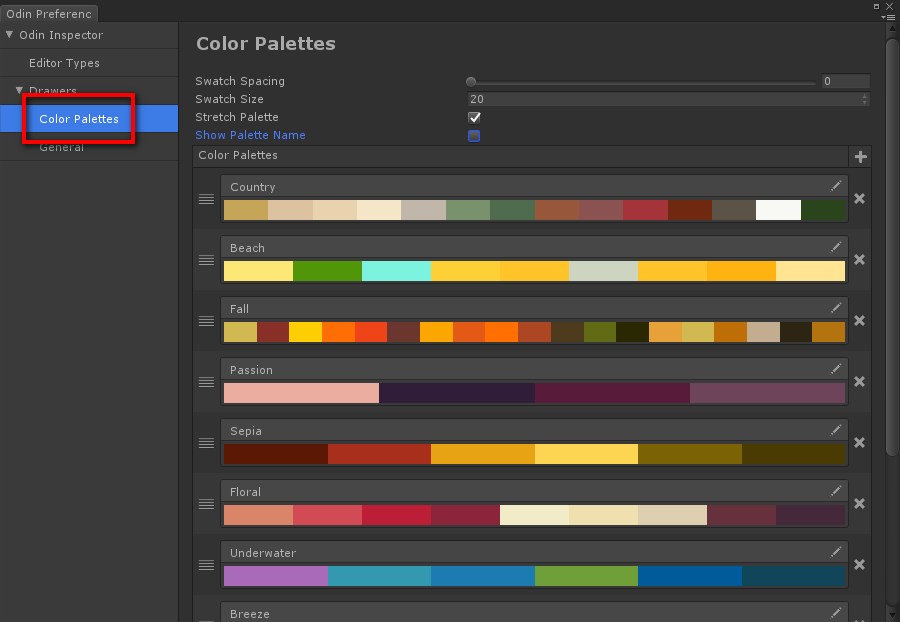Edit the Underwater palette with pencil icon
This screenshot has width=900, height=622.
pyautogui.click(x=836, y=552)
